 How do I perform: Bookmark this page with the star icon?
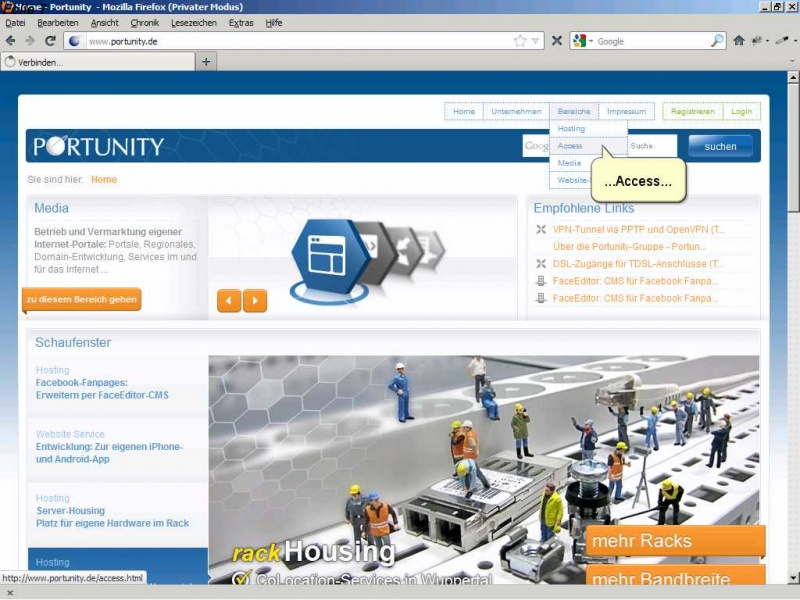pos(520,41)
